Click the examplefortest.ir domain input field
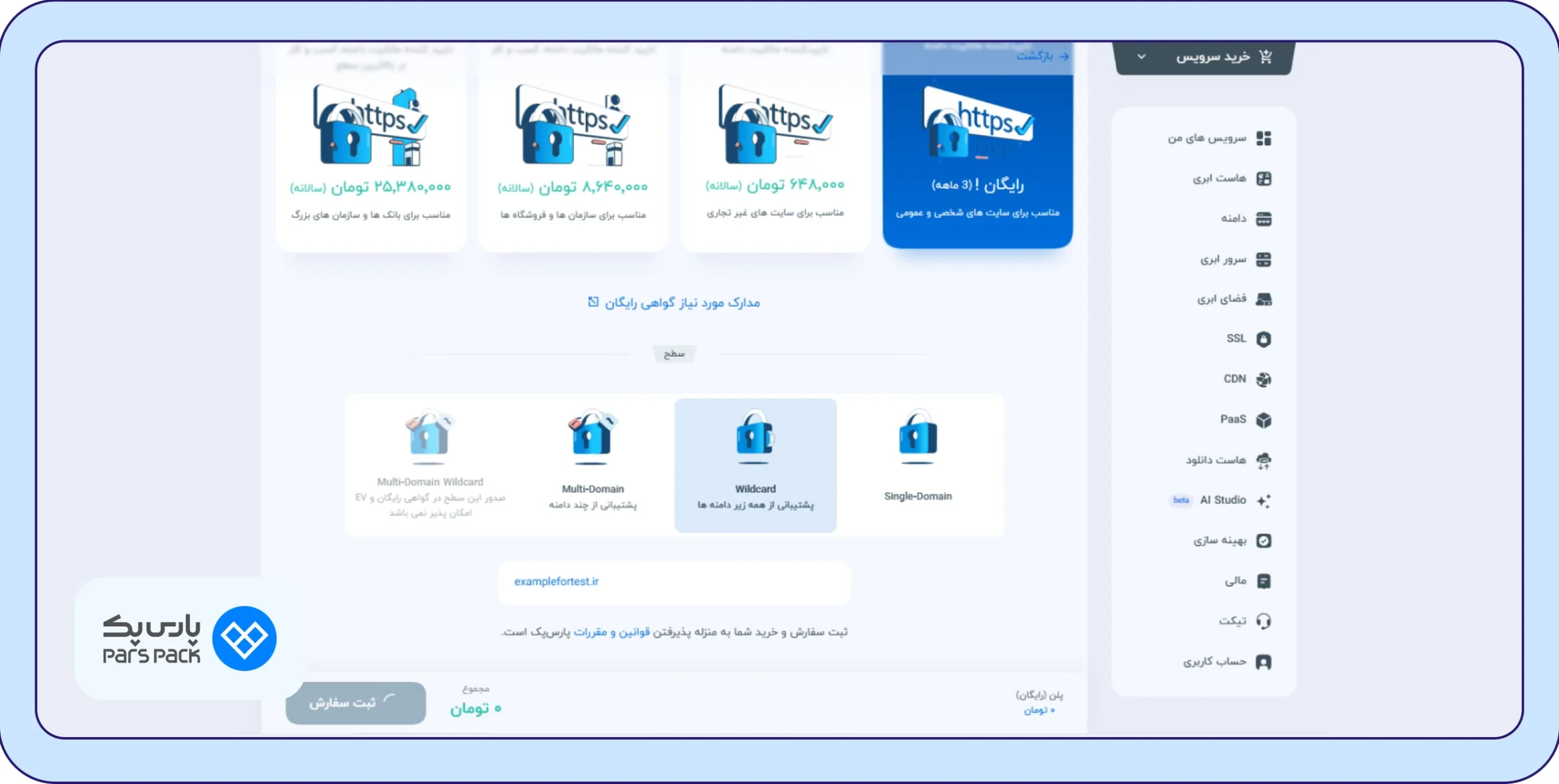The width and height of the screenshot is (1559, 784). [x=674, y=583]
